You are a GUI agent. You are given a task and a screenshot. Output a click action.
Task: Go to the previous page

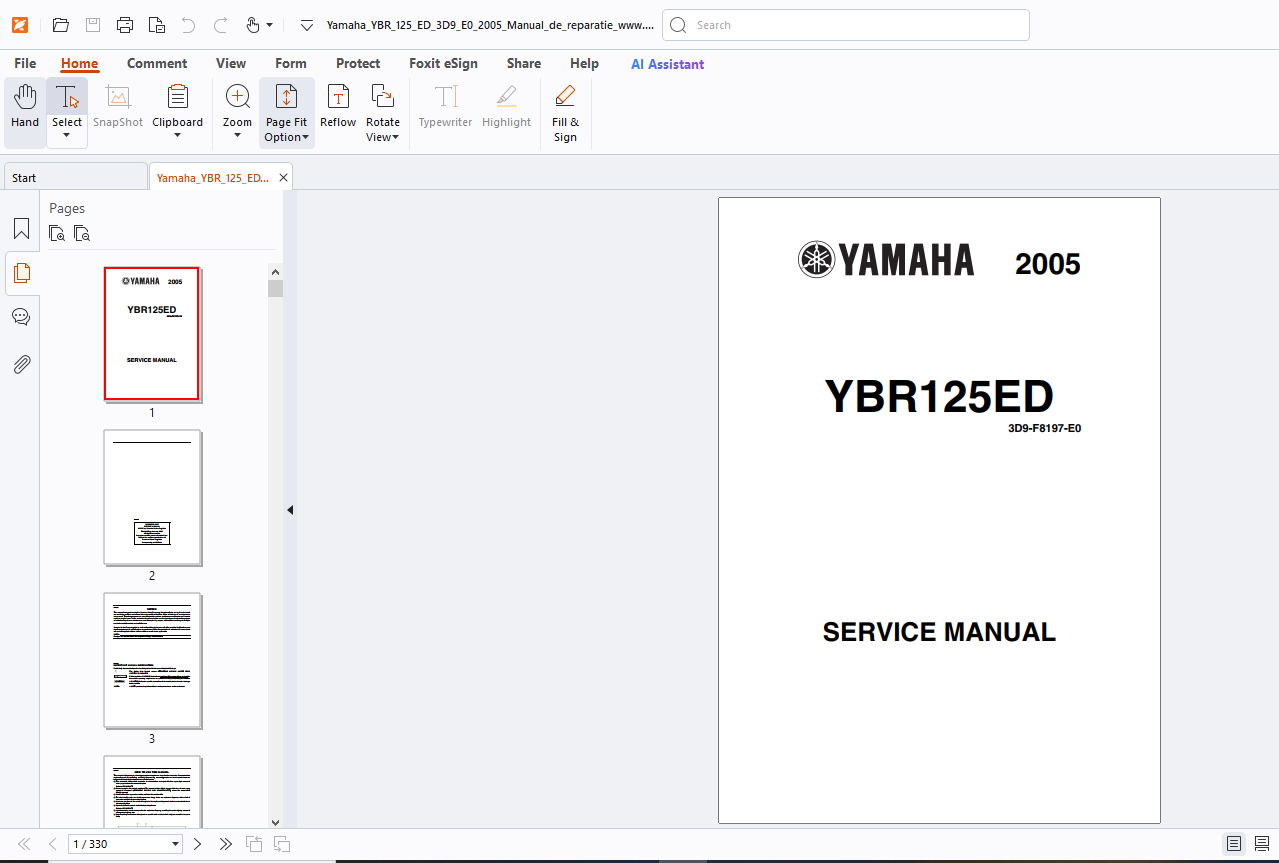52,844
